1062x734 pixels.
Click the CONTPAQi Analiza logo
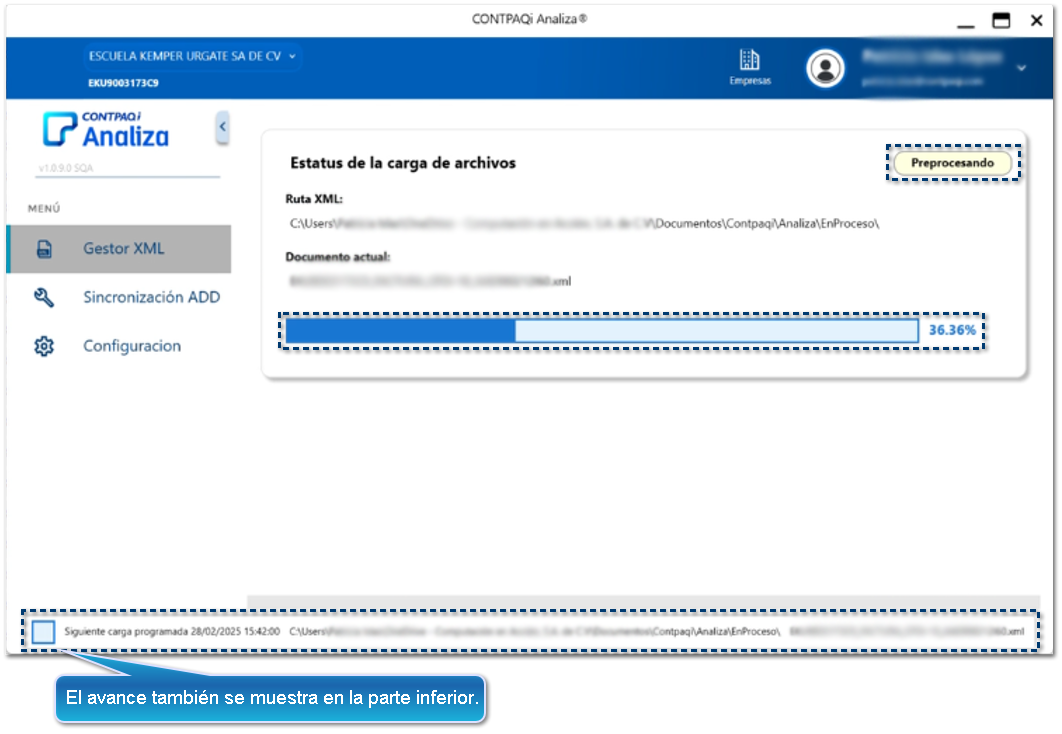tap(106, 129)
